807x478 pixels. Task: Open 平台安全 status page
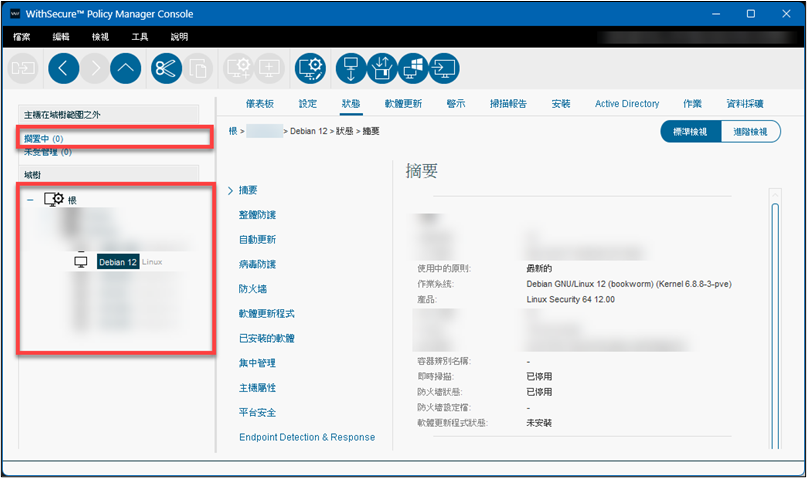pos(257,412)
